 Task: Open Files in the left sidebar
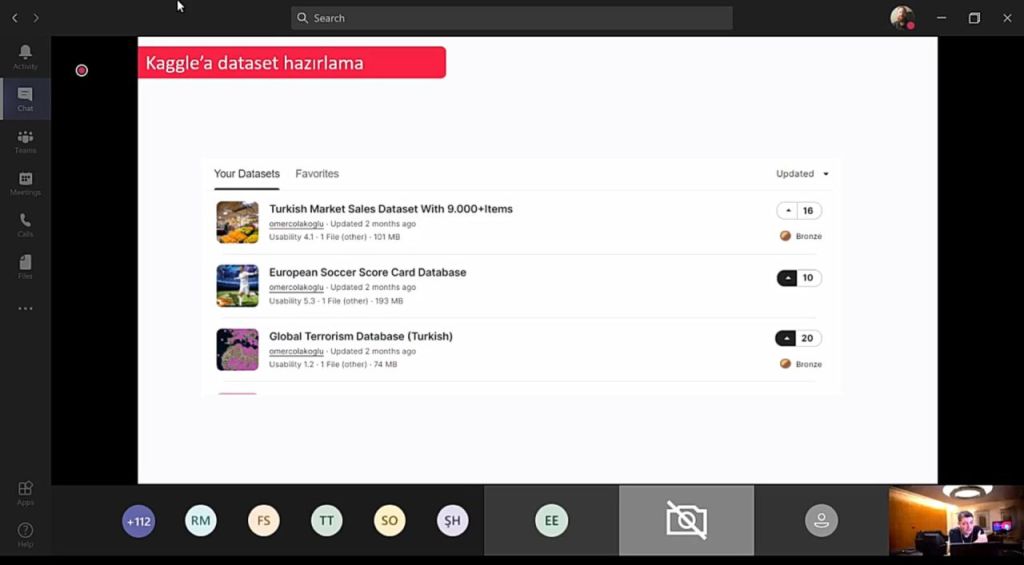25,266
